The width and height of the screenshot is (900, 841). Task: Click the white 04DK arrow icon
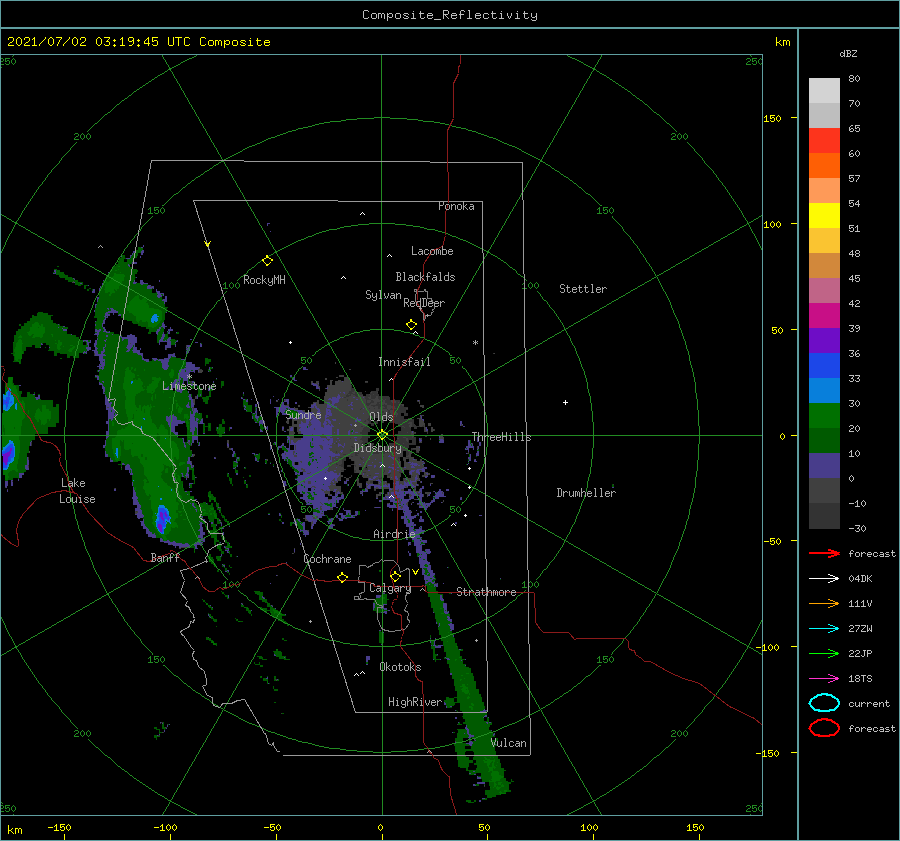(x=824, y=578)
